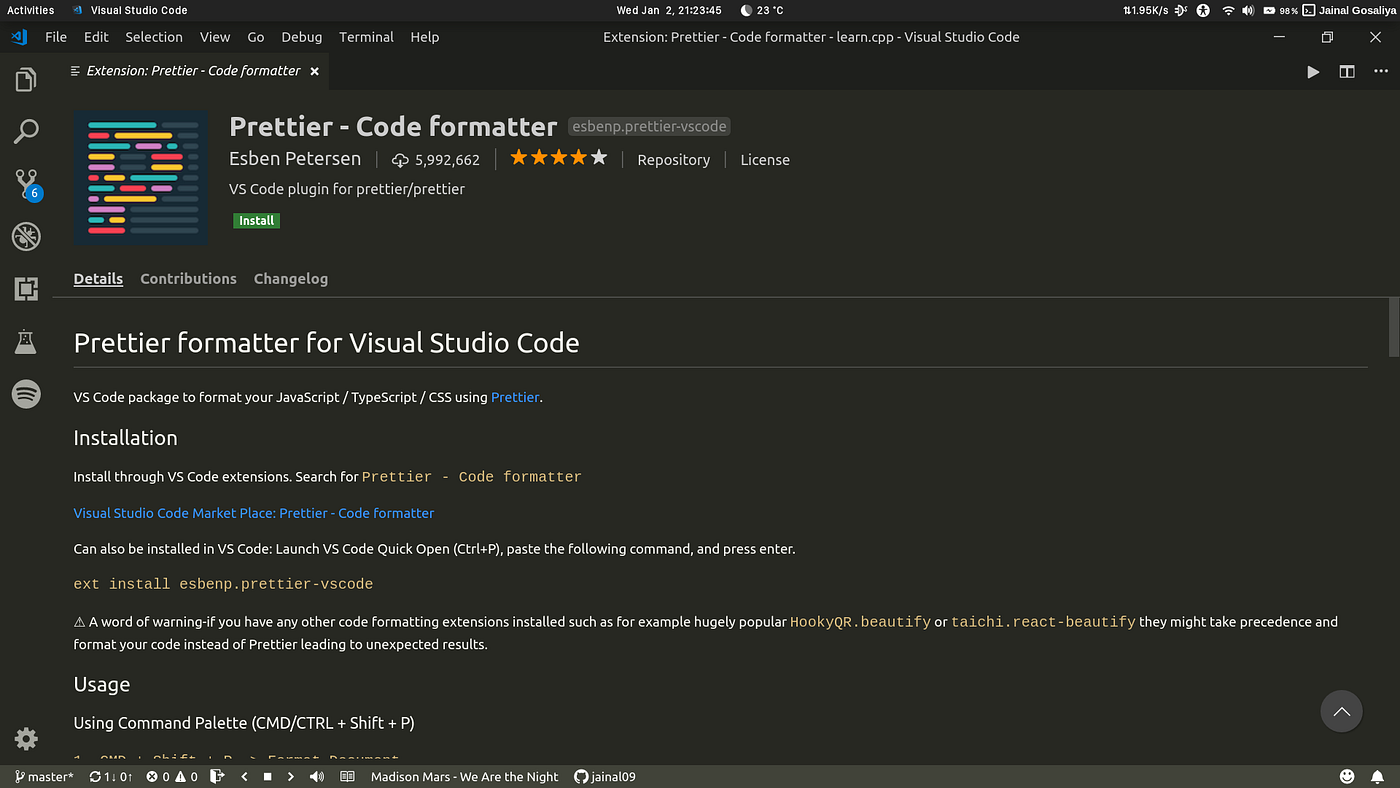Click the green Install button
Viewport: 1400px width, 788px height.
tap(256, 221)
